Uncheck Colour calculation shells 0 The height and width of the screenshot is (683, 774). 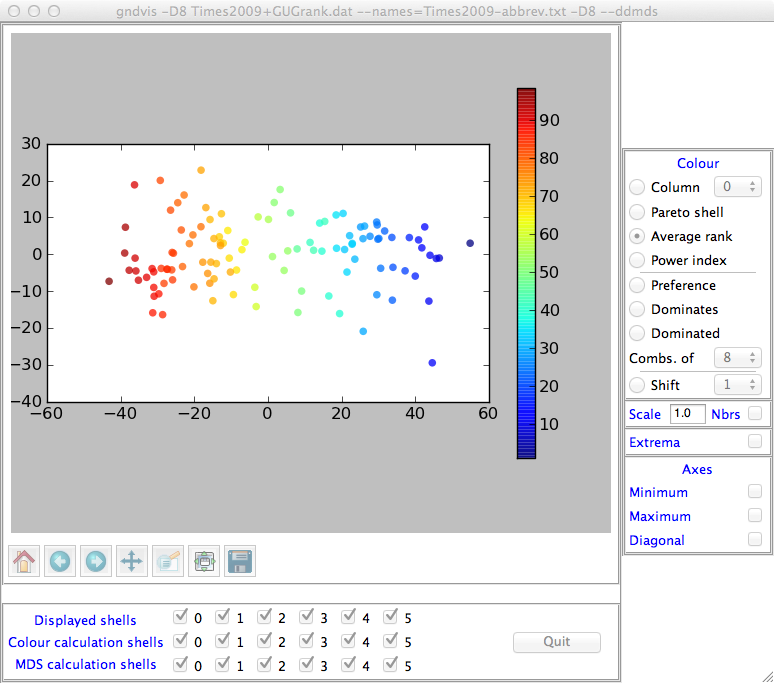tap(181, 641)
